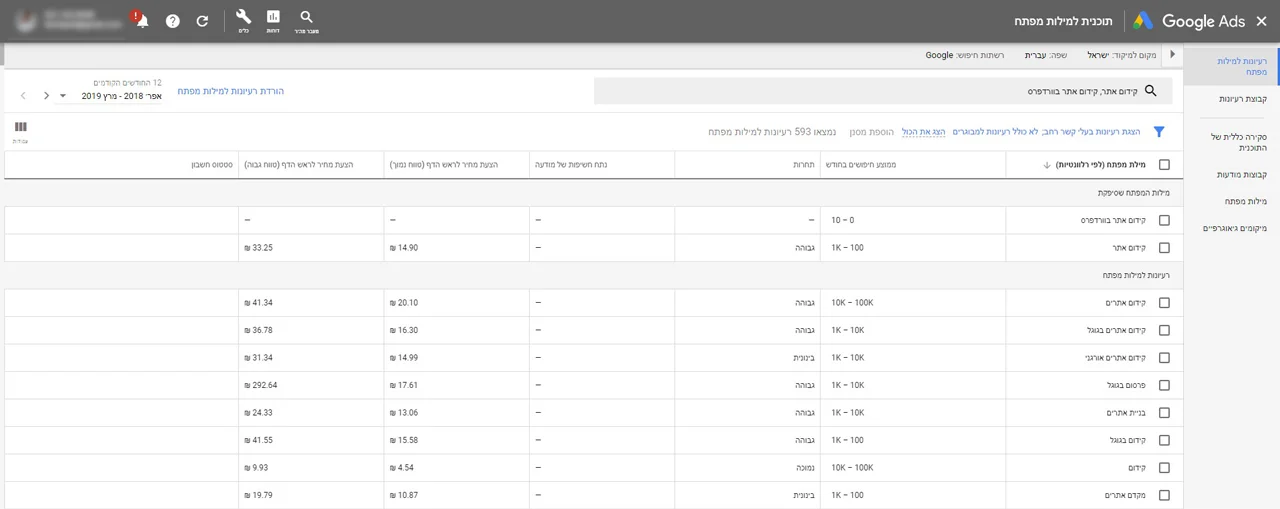Open the Help question mark icon

[x=173, y=21]
